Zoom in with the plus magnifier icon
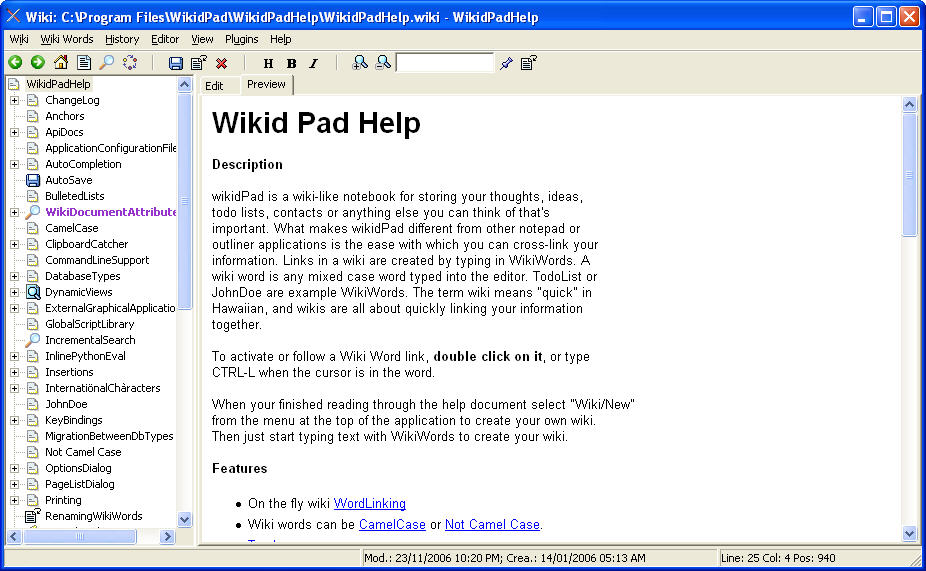 pyautogui.click(x=360, y=63)
